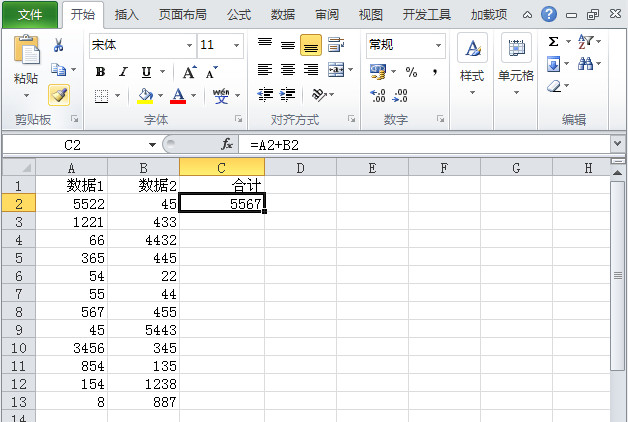
Task: Open font color dropdown arrow
Action: click(193, 96)
